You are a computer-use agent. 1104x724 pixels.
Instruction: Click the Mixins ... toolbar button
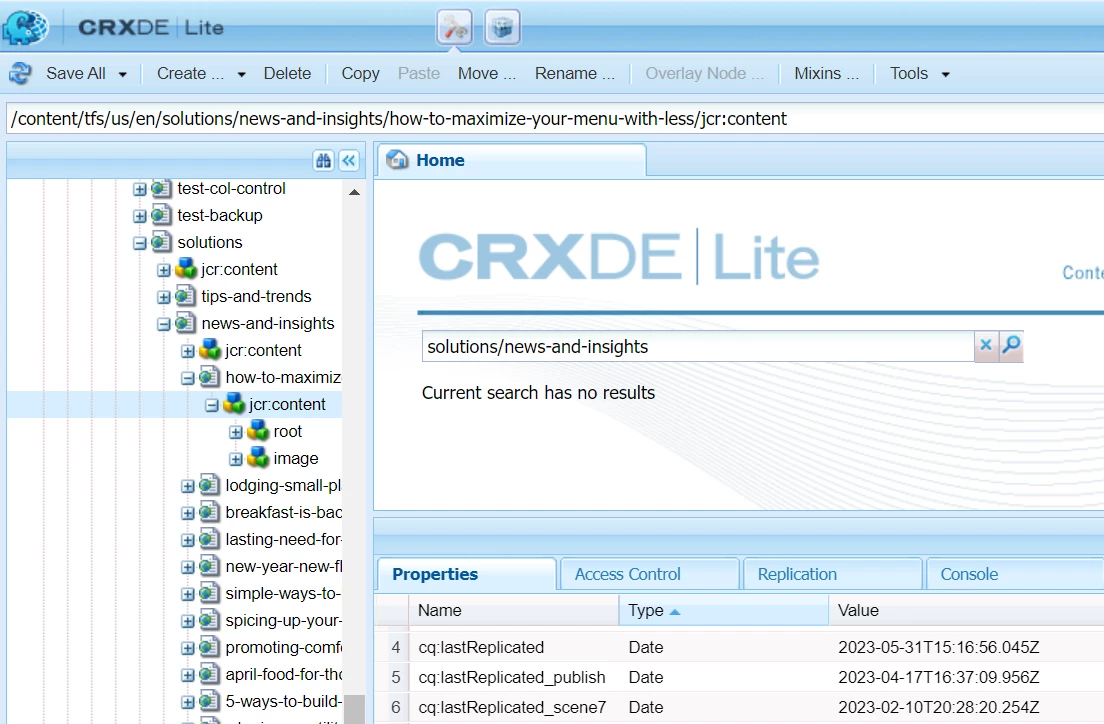pyautogui.click(x=827, y=73)
